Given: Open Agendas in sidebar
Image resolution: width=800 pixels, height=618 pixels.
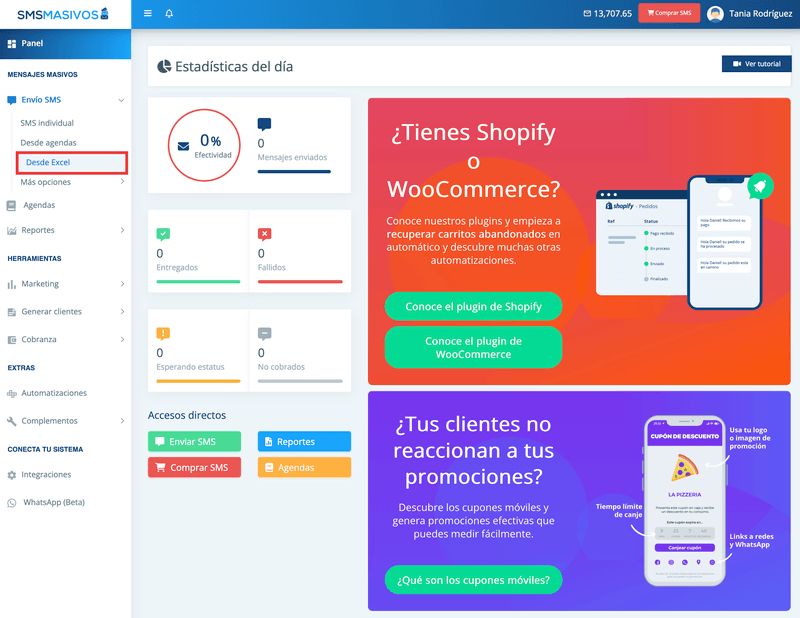Looking at the screenshot, I should click(x=39, y=205).
